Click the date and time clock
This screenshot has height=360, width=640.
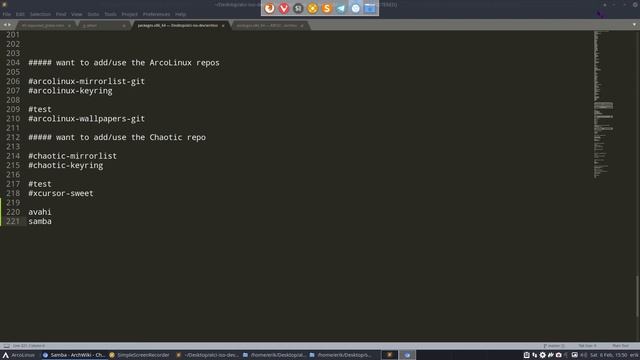[609, 355]
